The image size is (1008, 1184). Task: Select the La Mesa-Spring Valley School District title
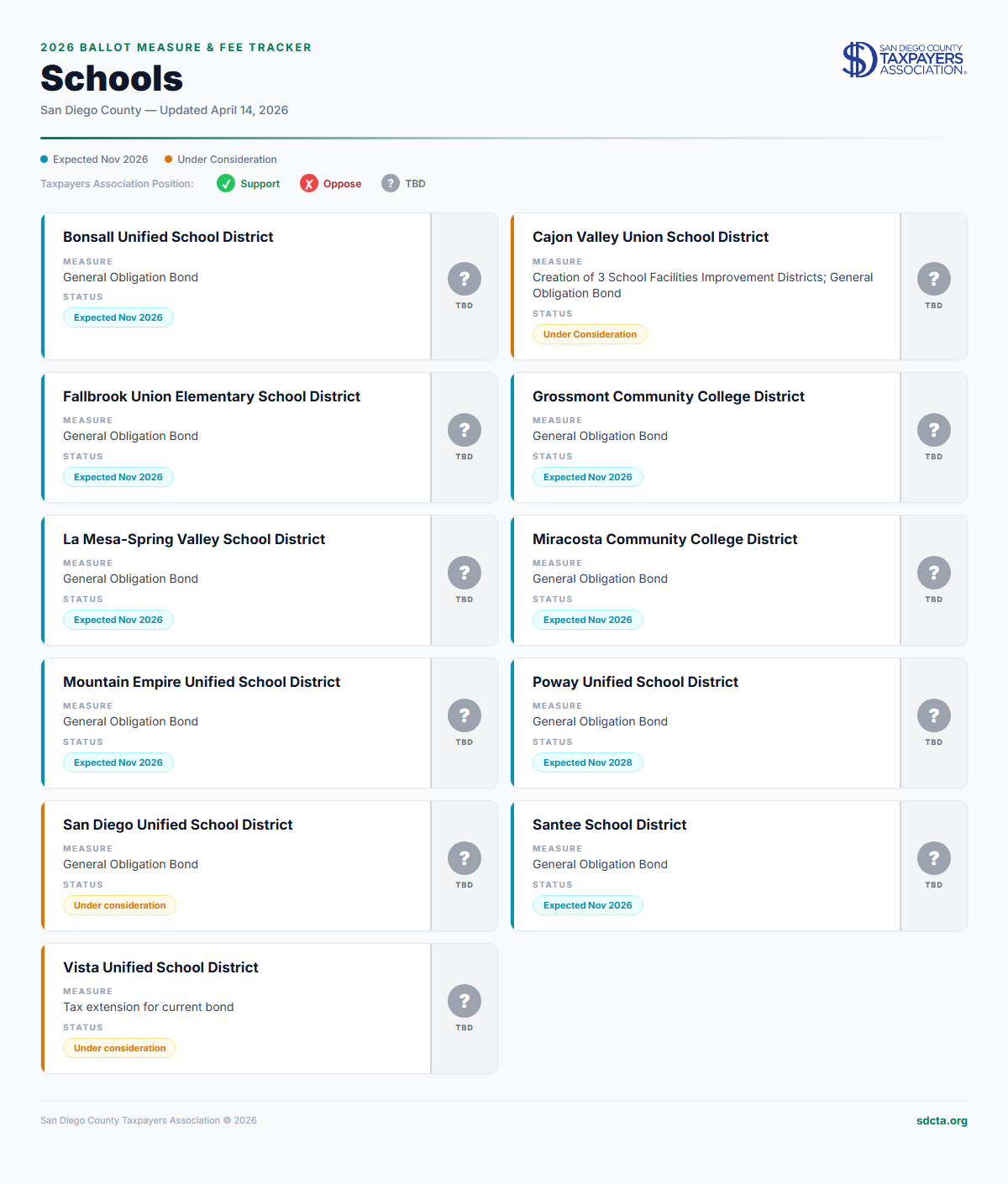[194, 539]
